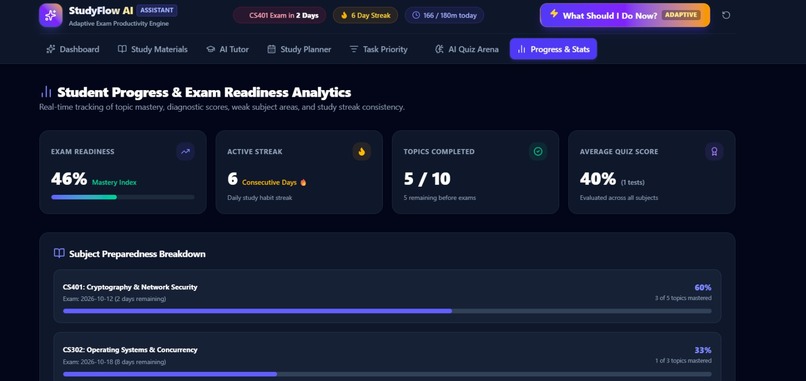Click the What Should I Do Now? button
Image resolution: width=806 pixels, height=381 pixels.
point(625,15)
